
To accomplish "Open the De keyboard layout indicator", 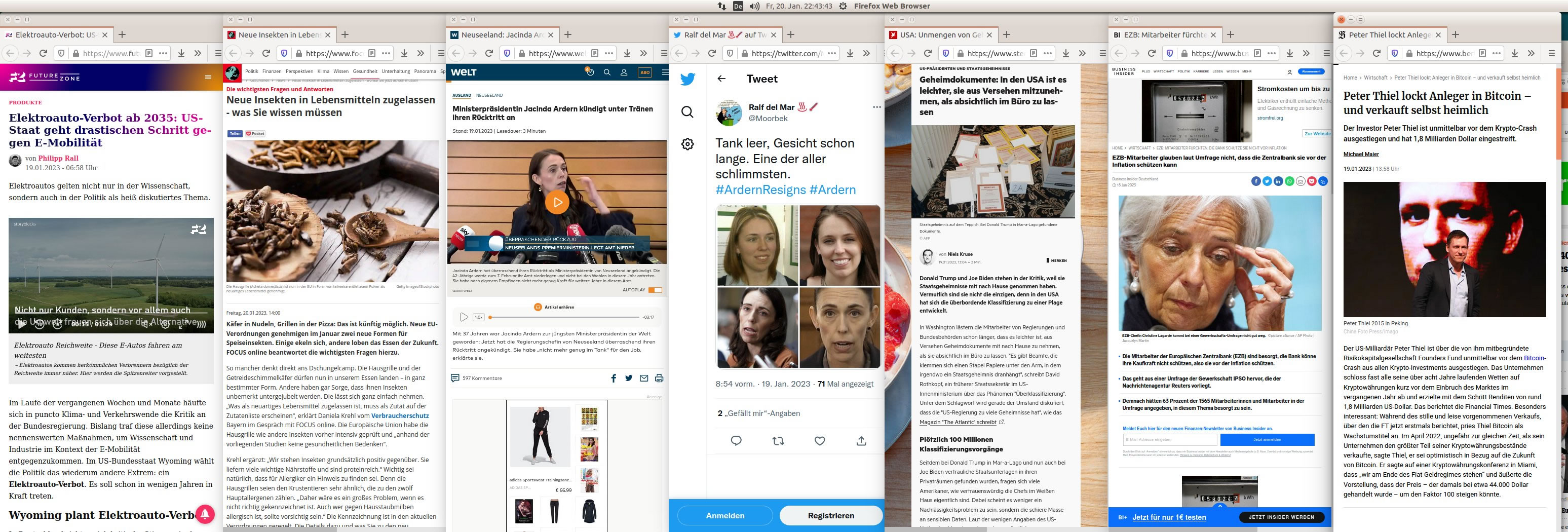I will click(x=738, y=6).
